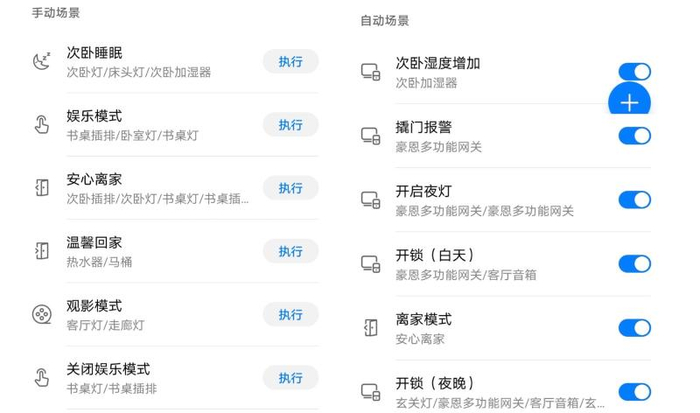Click the door icon beside 温馨回家
Screen dimensions: 700x413
pos(41,251)
